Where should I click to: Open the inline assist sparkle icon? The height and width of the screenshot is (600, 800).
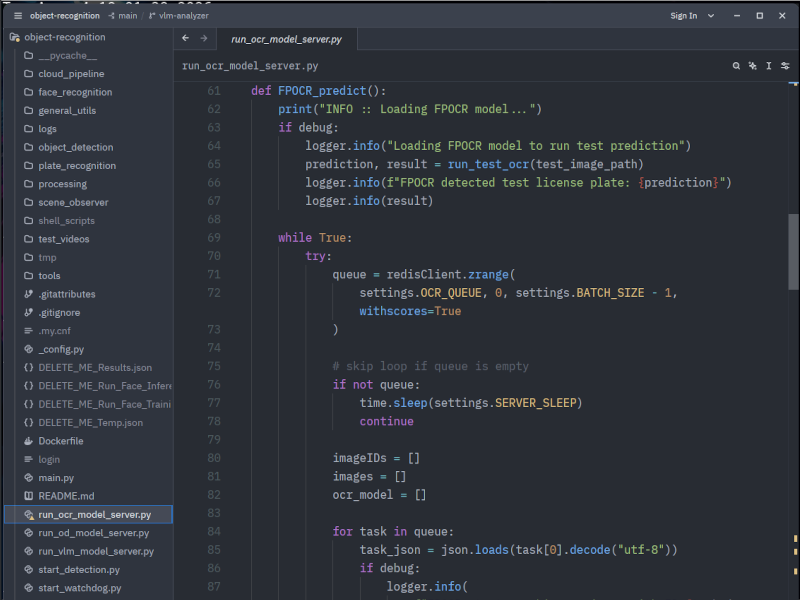[x=753, y=66]
